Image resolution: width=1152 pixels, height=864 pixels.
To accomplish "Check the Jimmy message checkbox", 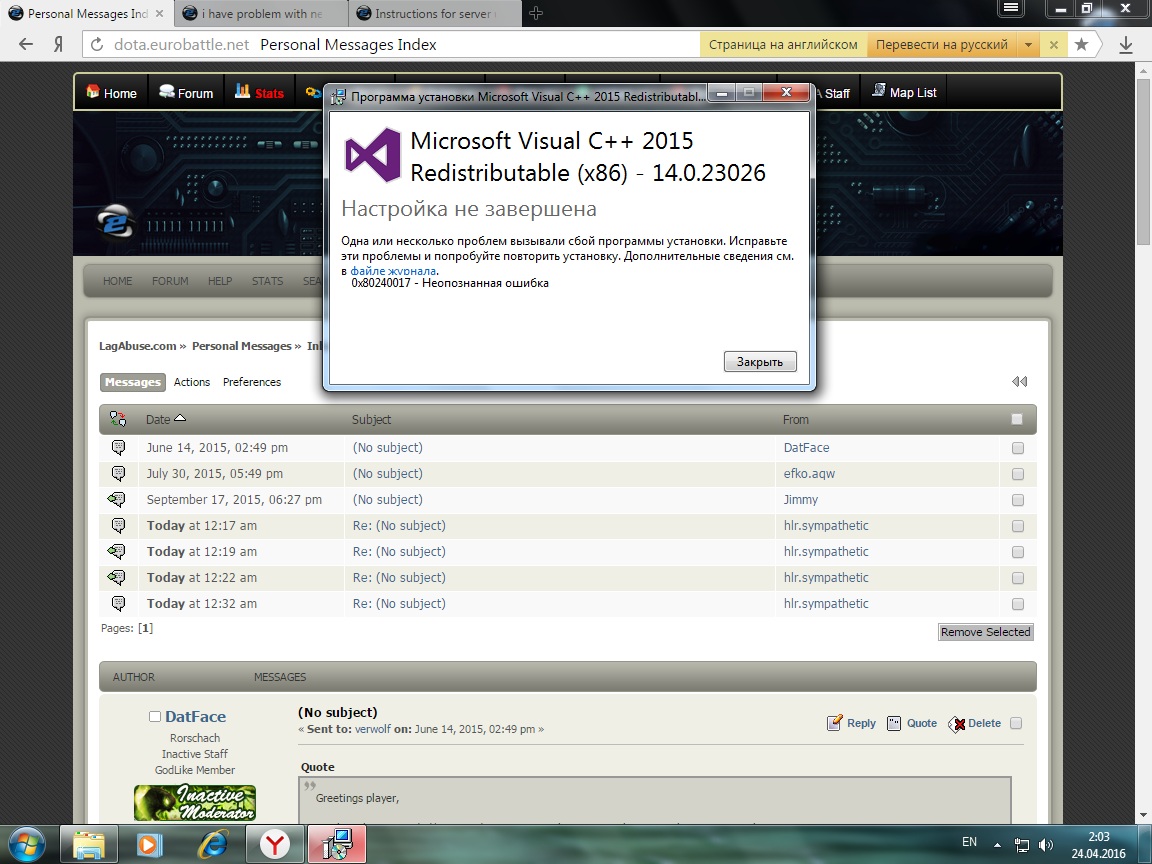I will tap(1018, 500).
